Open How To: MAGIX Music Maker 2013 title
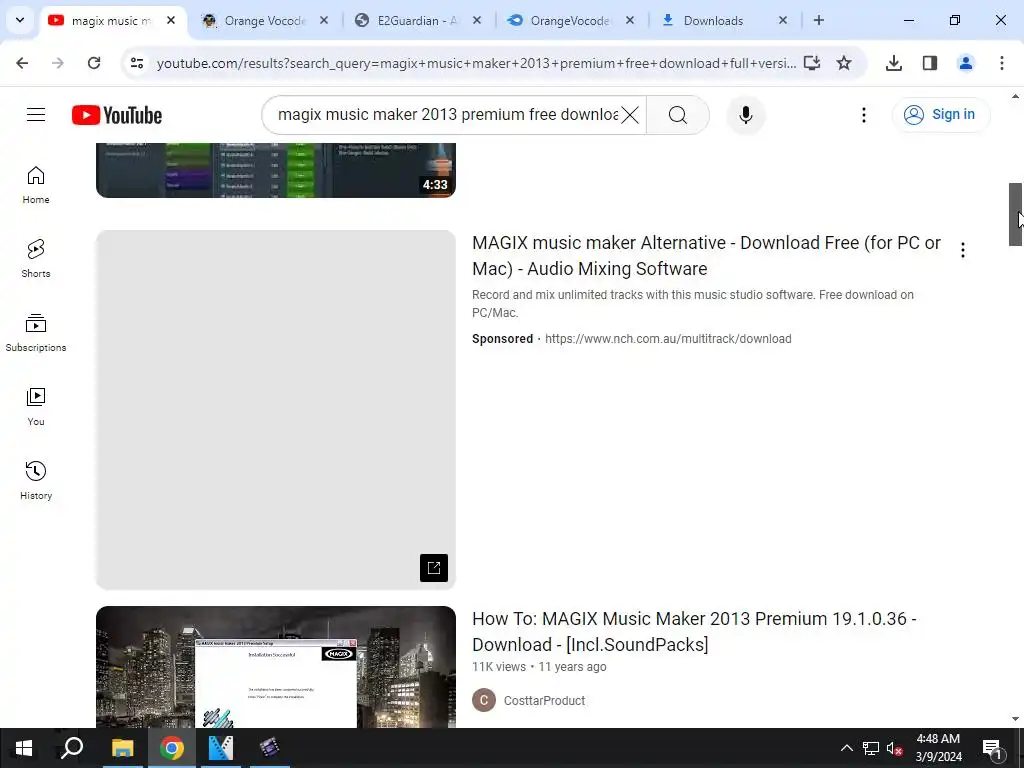This screenshot has width=1024, height=768. (694, 632)
